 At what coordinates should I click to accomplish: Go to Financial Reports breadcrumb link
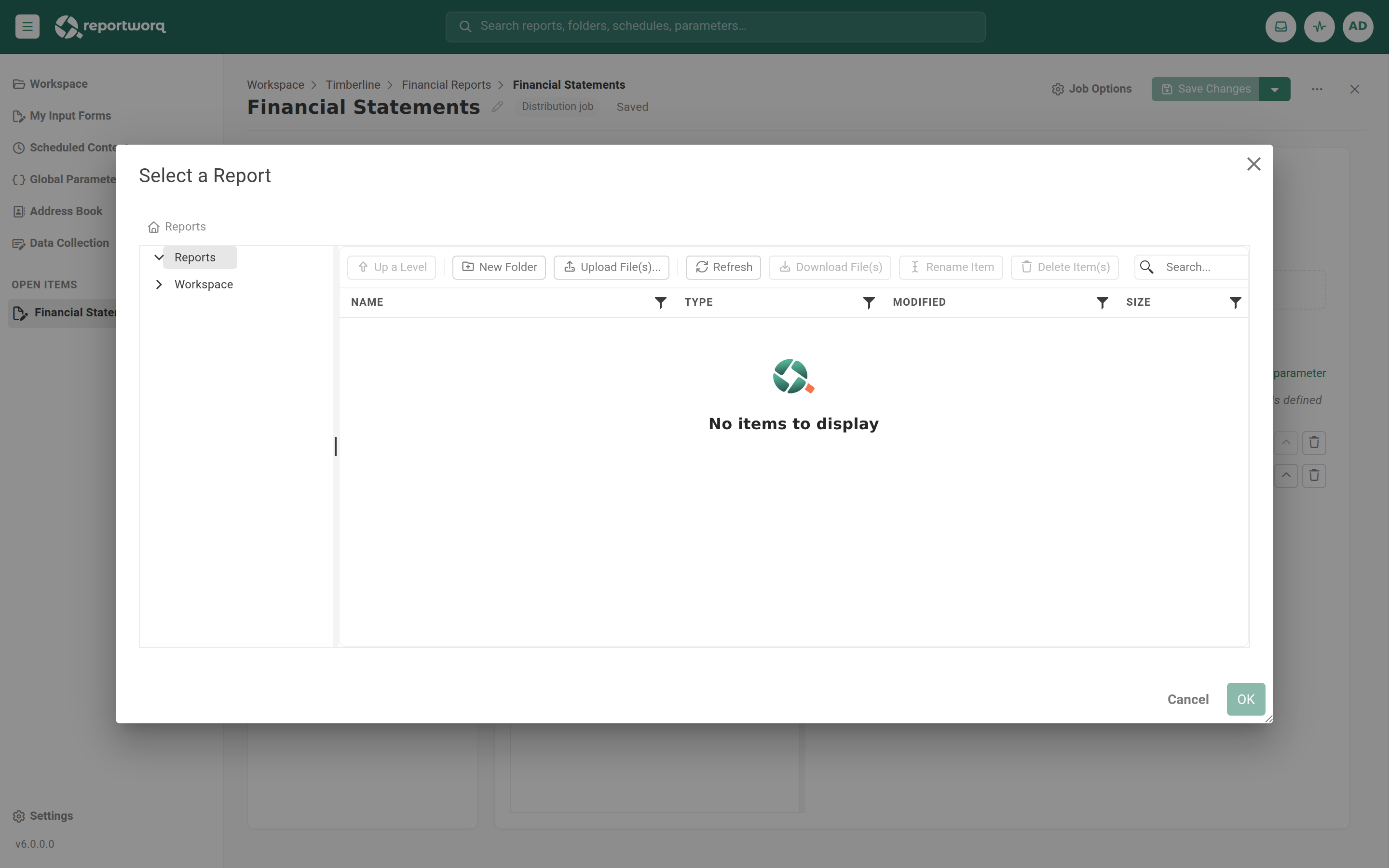point(446,85)
